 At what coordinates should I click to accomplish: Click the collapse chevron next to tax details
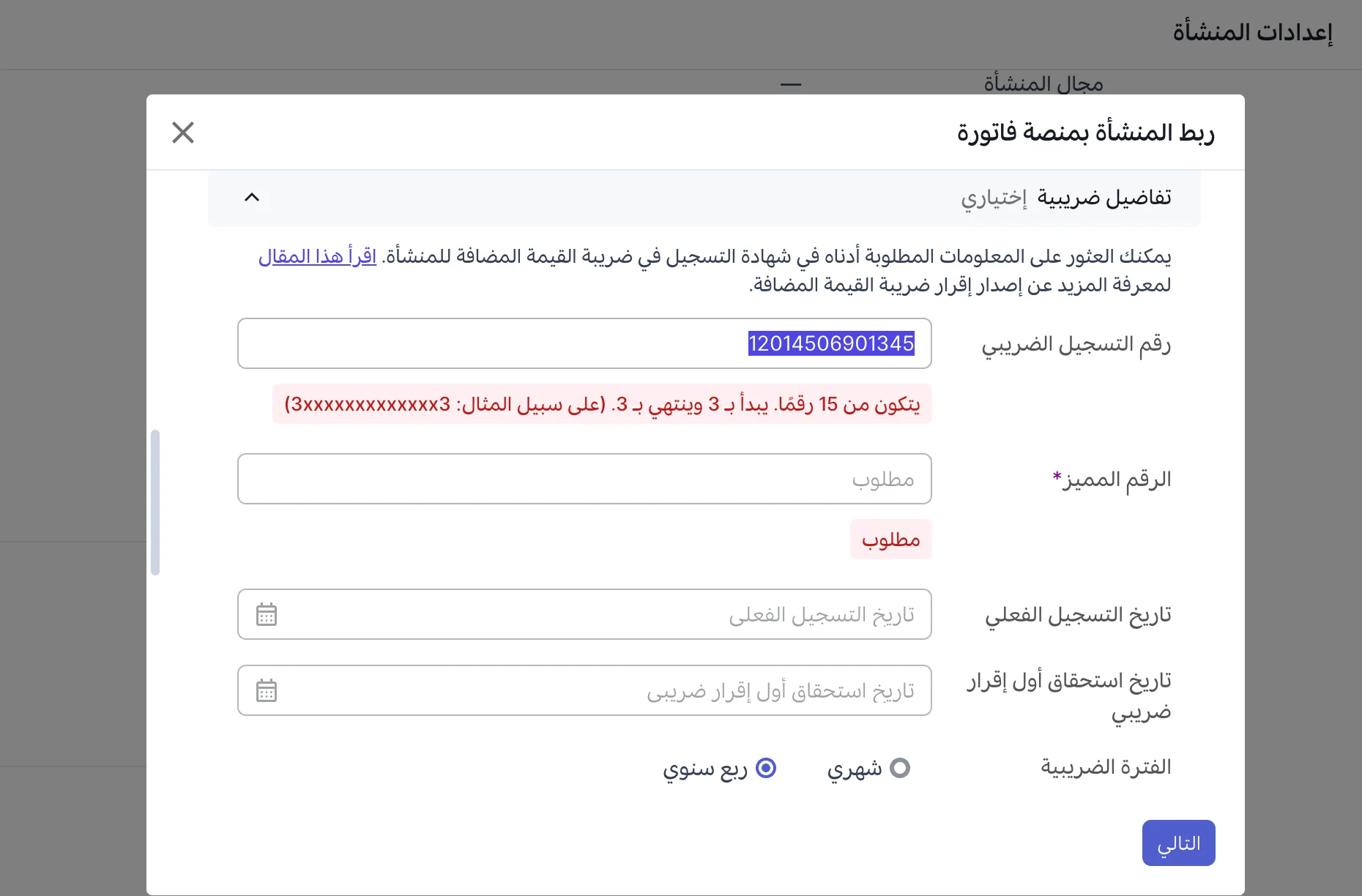click(x=252, y=197)
